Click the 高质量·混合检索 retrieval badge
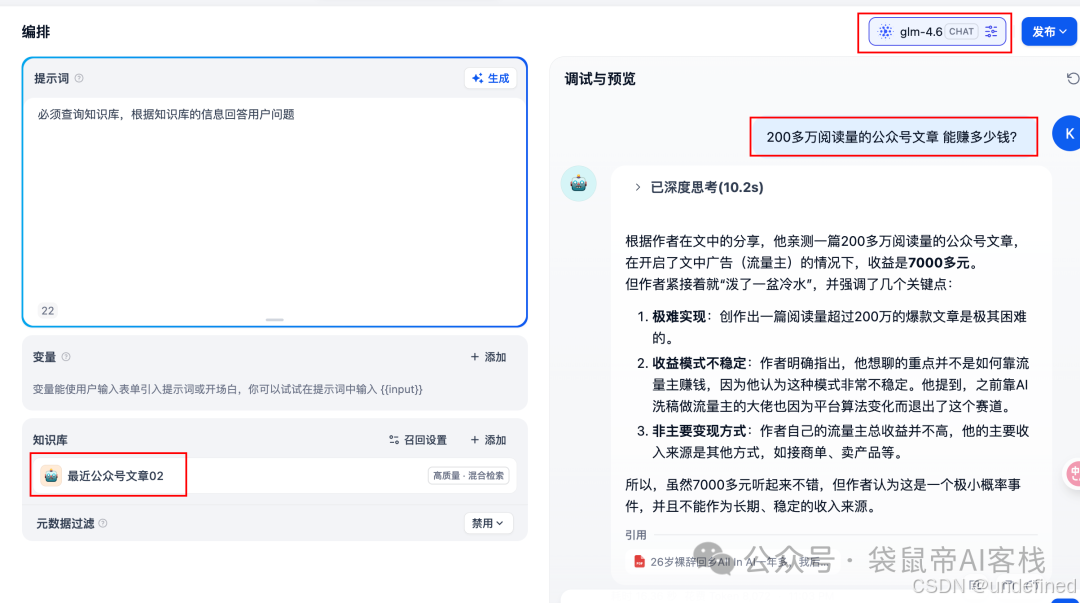This screenshot has width=1080, height=603. 468,475
